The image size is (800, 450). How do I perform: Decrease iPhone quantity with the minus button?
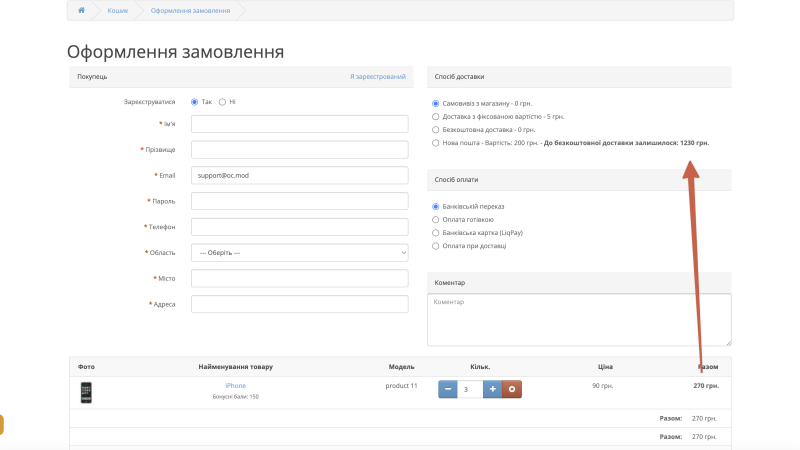click(x=447, y=389)
